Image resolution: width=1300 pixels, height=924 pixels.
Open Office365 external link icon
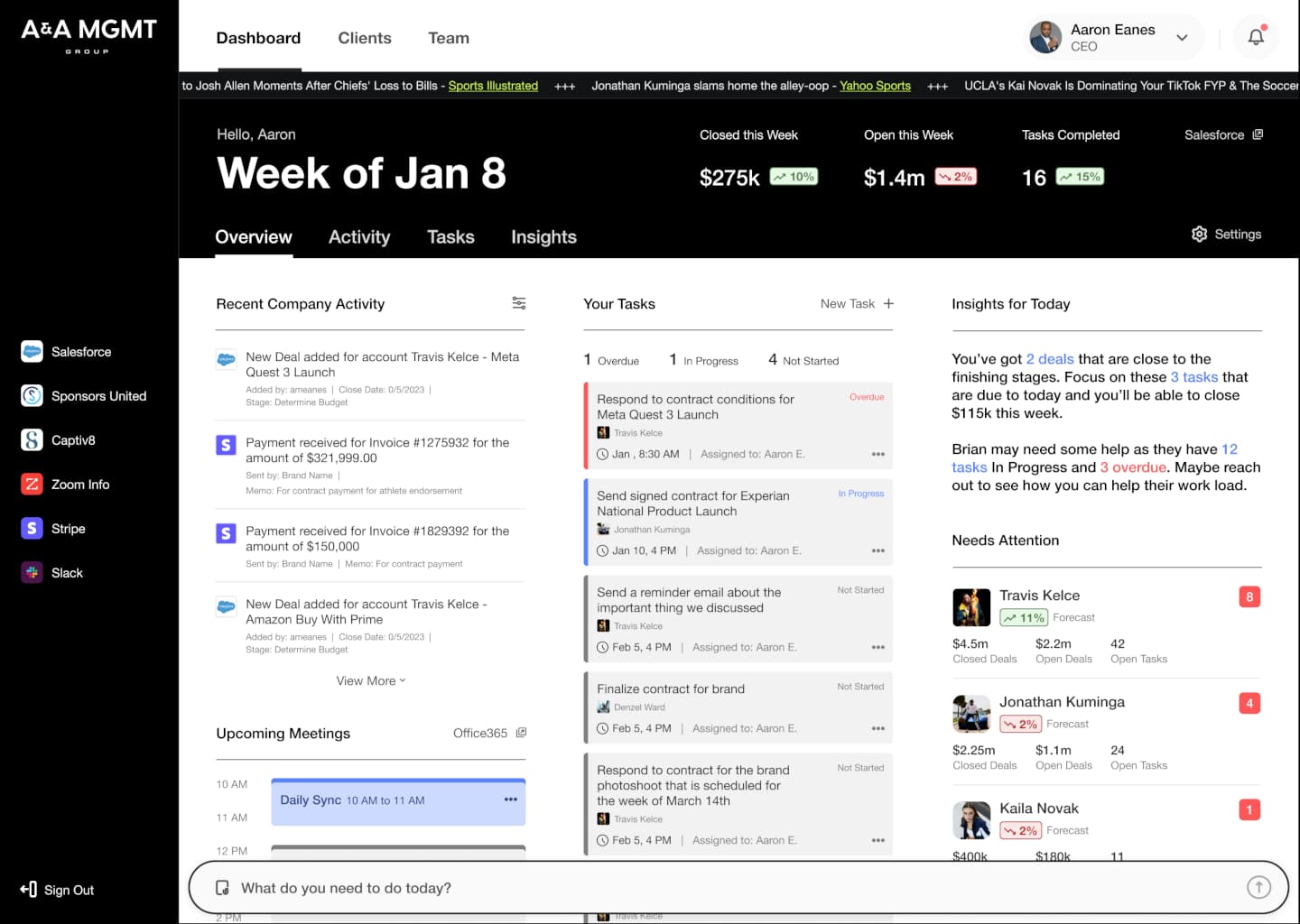[x=521, y=733]
